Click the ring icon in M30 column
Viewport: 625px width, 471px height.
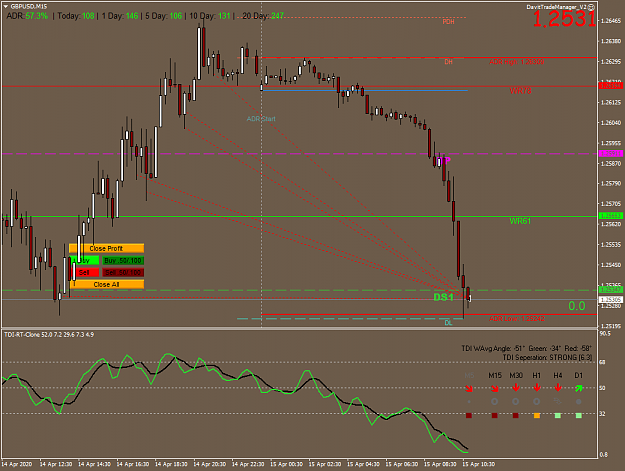point(516,402)
